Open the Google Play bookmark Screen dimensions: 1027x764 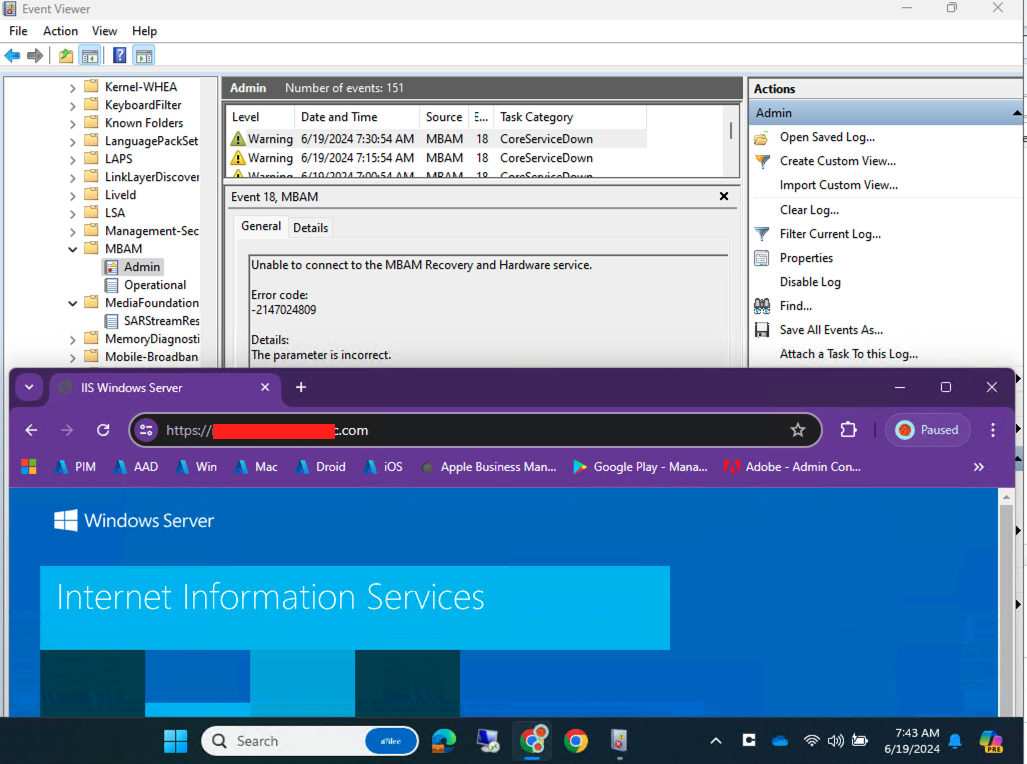[641, 467]
